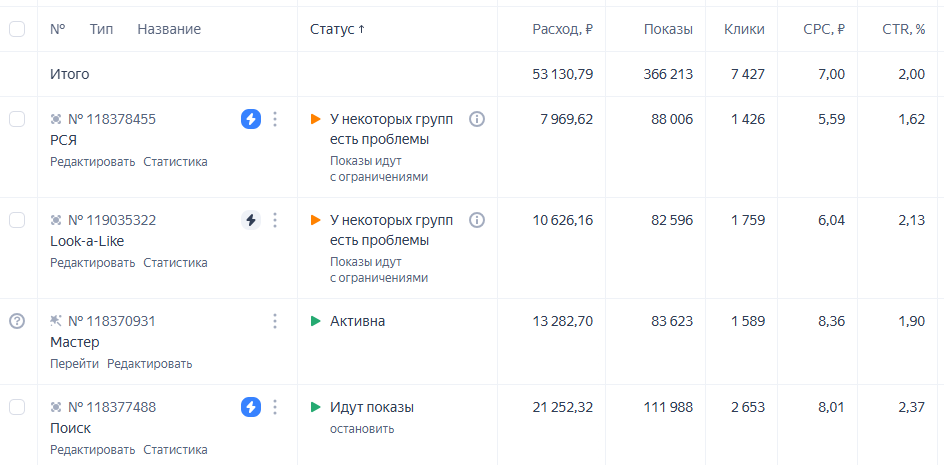Sort table by Расход column header
Viewport: 944px width, 465px height.
pos(562,29)
